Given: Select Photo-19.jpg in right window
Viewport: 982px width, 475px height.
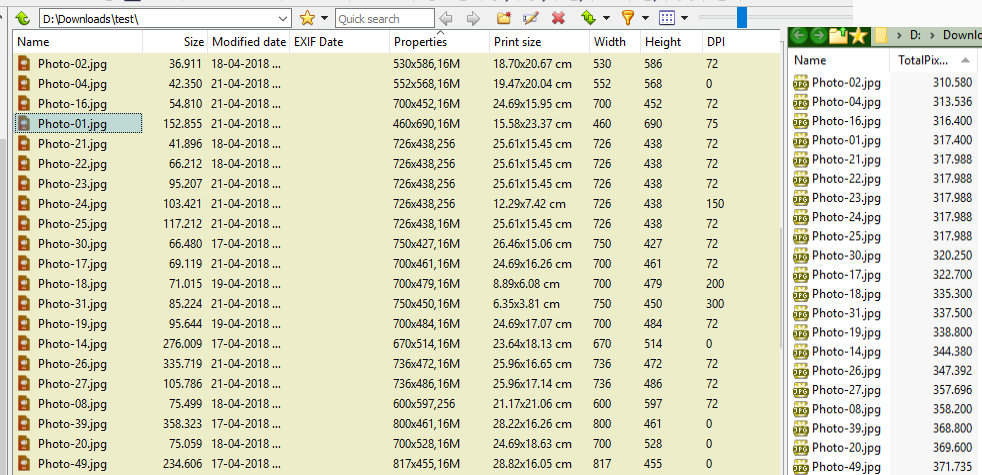Looking at the screenshot, I should click(x=846, y=332).
